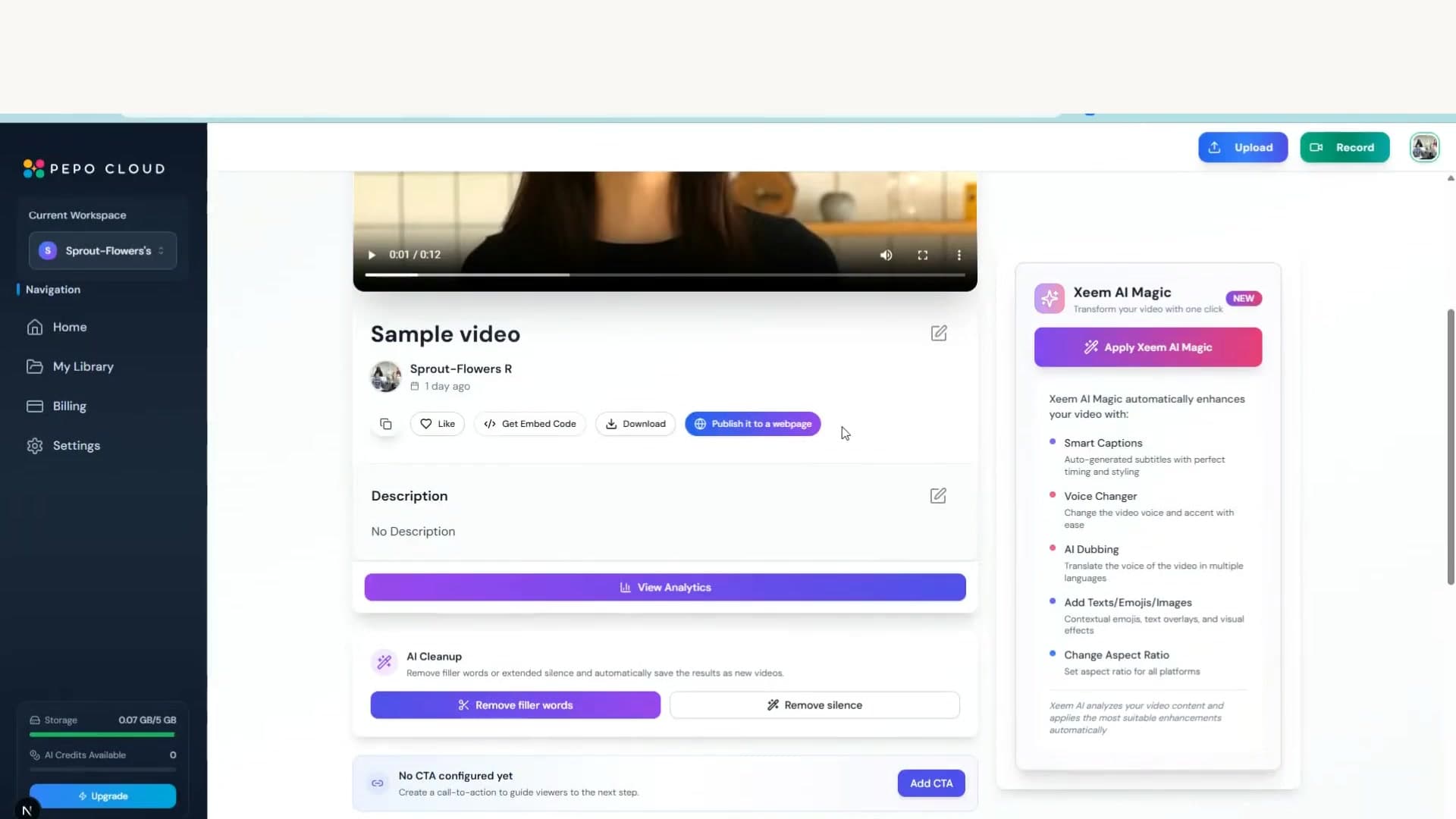Image resolution: width=1456 pixels, height=819 pixels.
Task: Like the Sample video
Action: (x=438, y=424)
